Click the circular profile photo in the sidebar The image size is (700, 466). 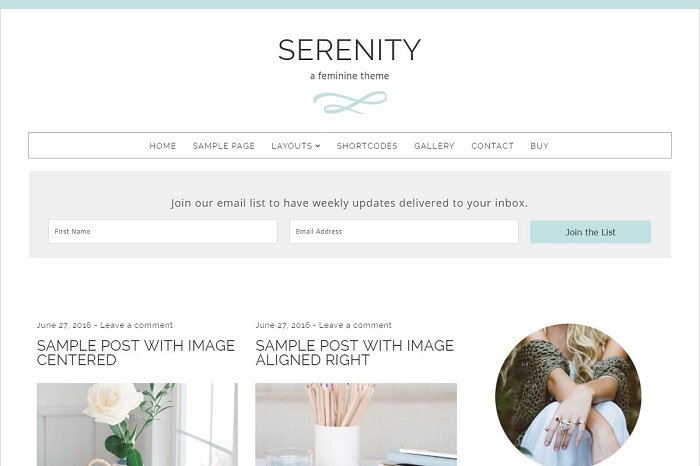(x=568, y=395)
